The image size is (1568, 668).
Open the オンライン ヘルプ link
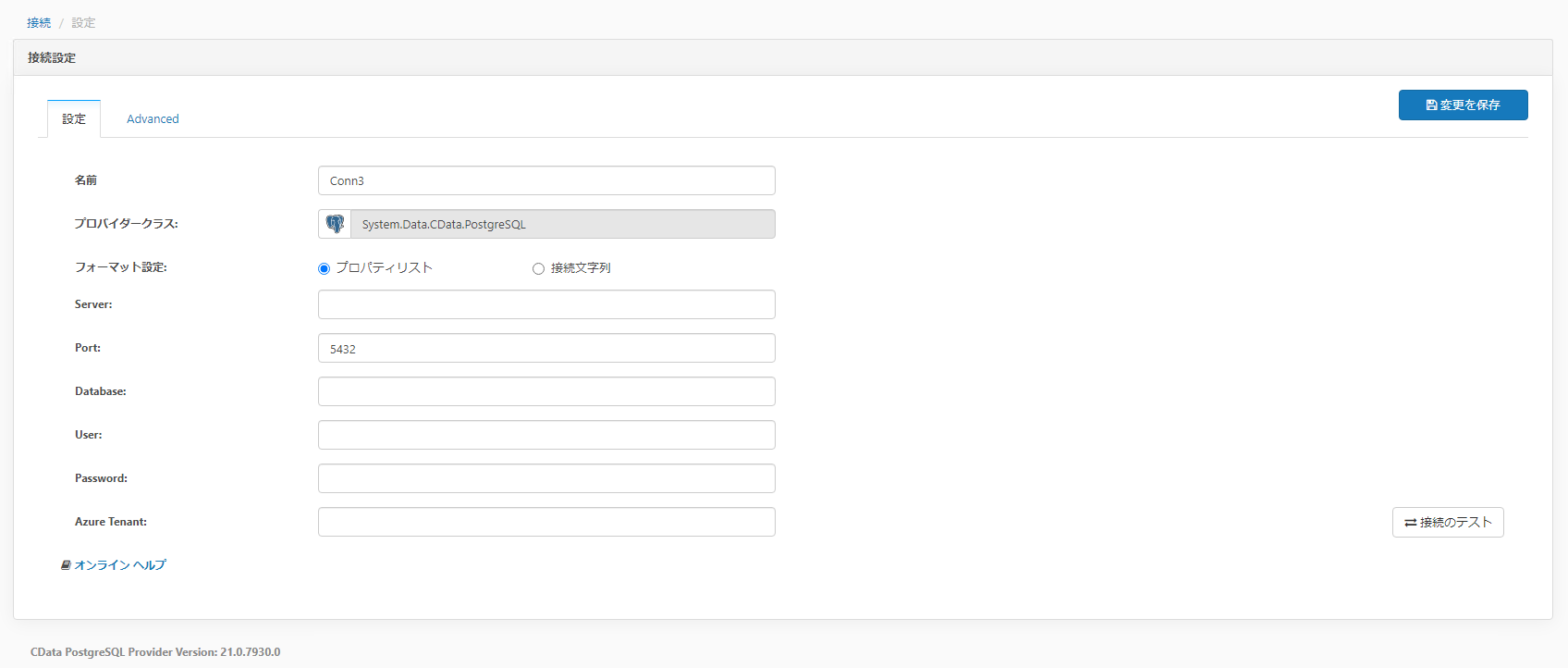(x=120, y=565)
